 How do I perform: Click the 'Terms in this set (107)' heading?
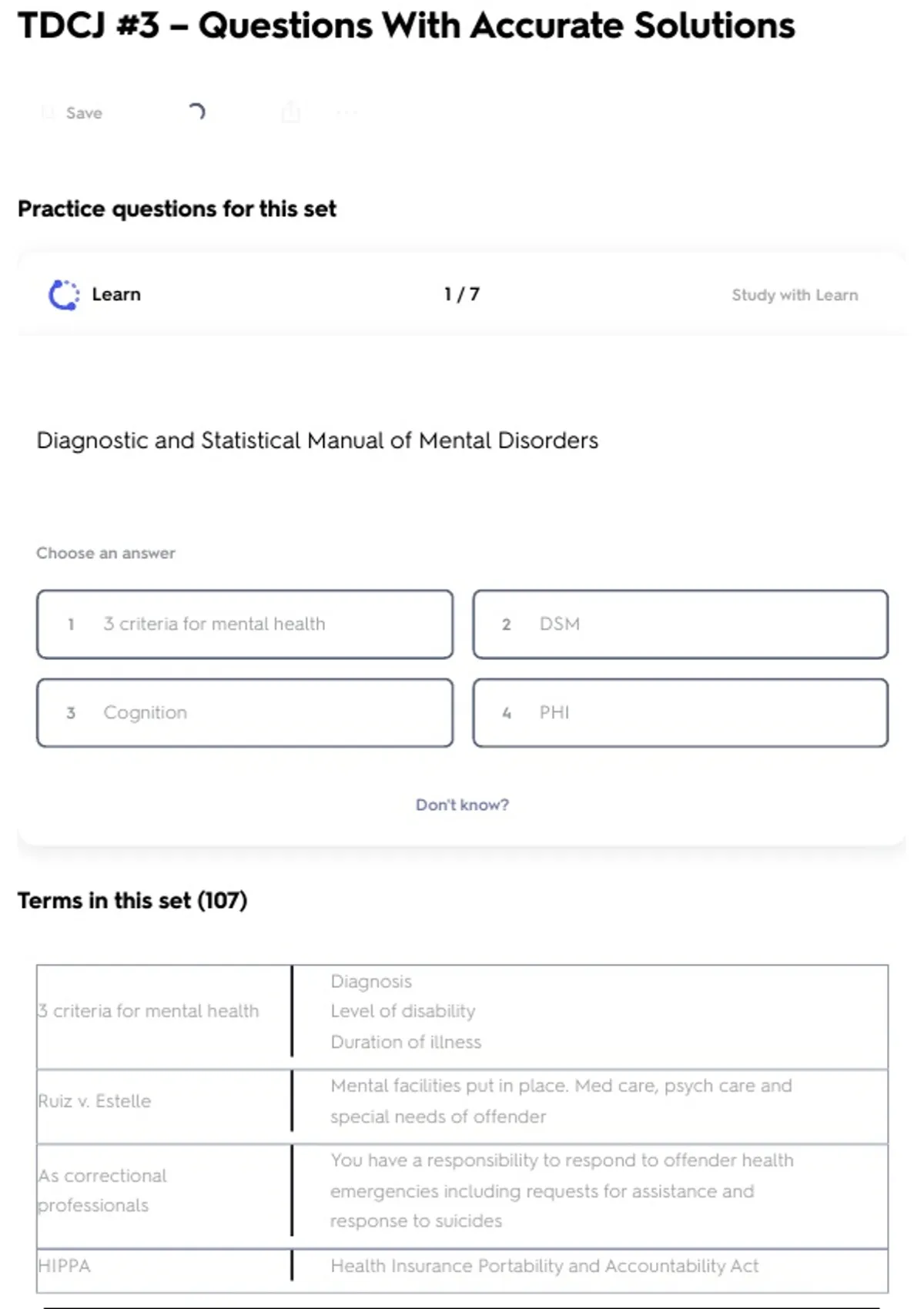pos(132,900)
